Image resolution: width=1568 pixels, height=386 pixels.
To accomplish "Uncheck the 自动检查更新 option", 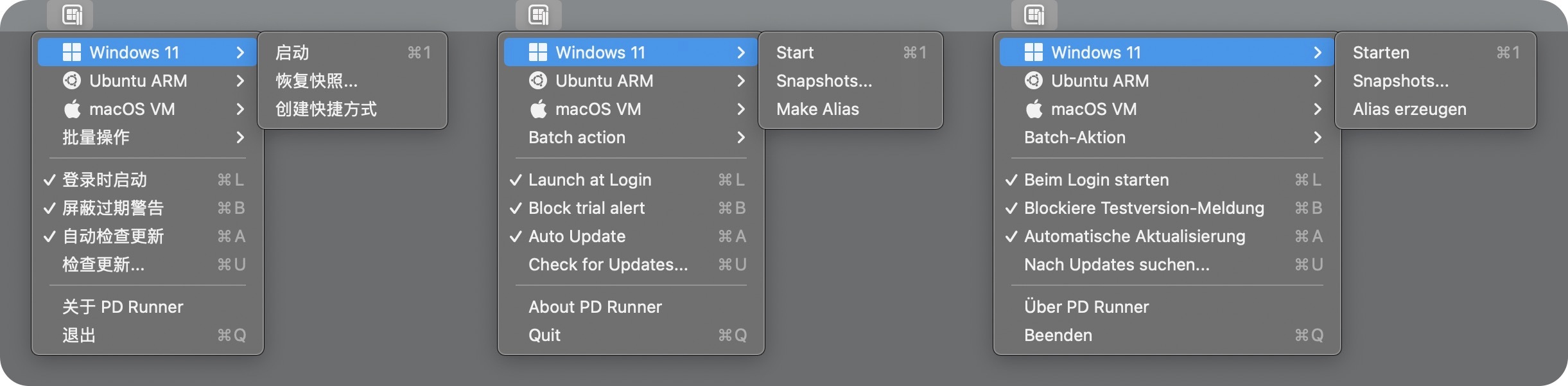I will [49, 237].
